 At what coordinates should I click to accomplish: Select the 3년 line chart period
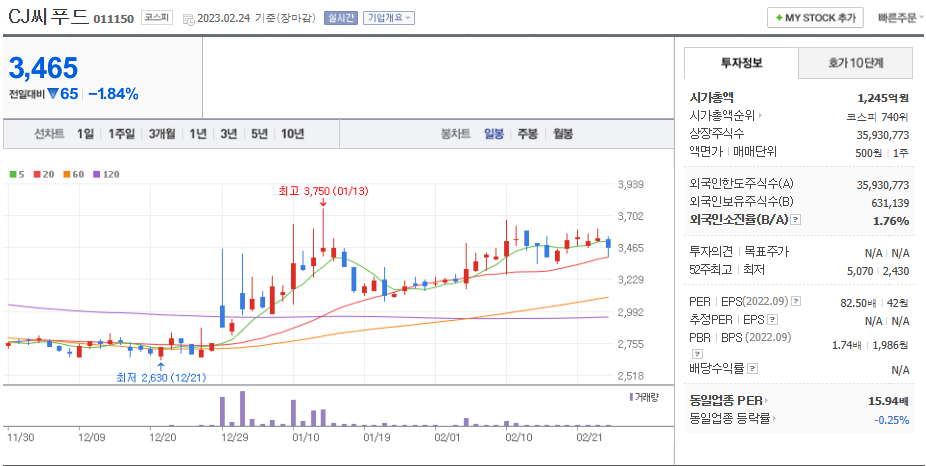(x=229, y=134)
